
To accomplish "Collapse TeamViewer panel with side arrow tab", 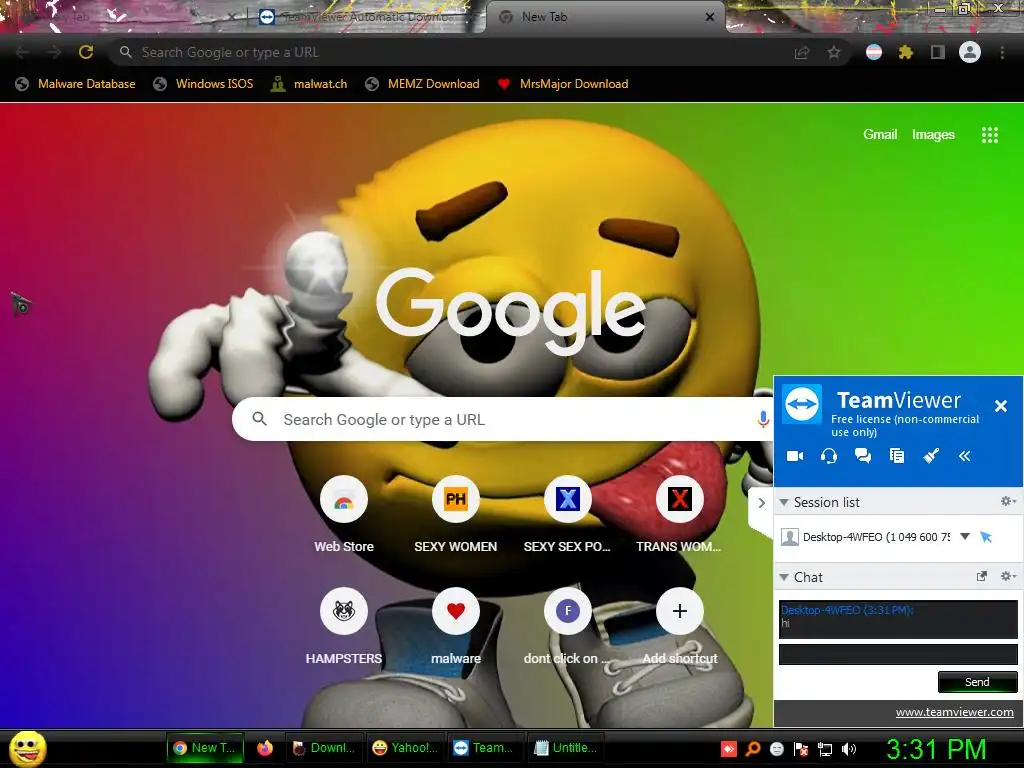I will (x=761, y=503).
